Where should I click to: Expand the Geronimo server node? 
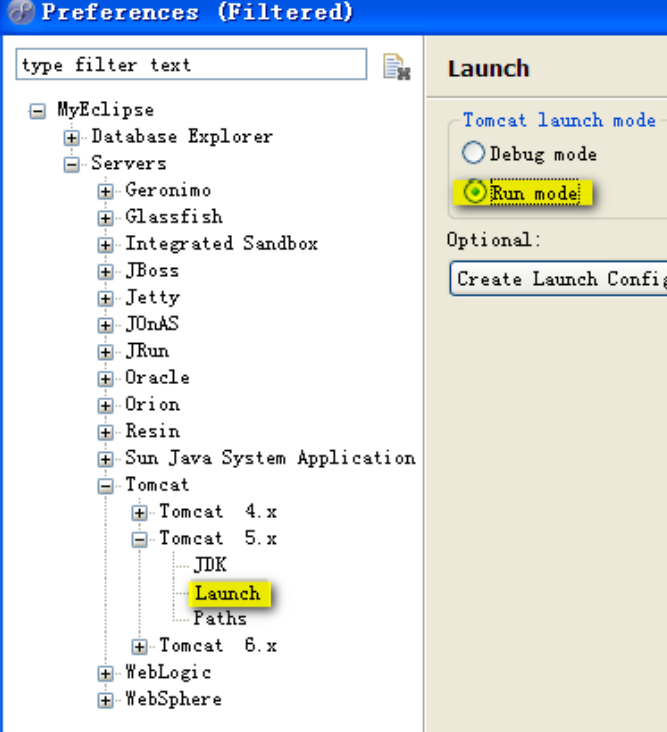[105, 191]
